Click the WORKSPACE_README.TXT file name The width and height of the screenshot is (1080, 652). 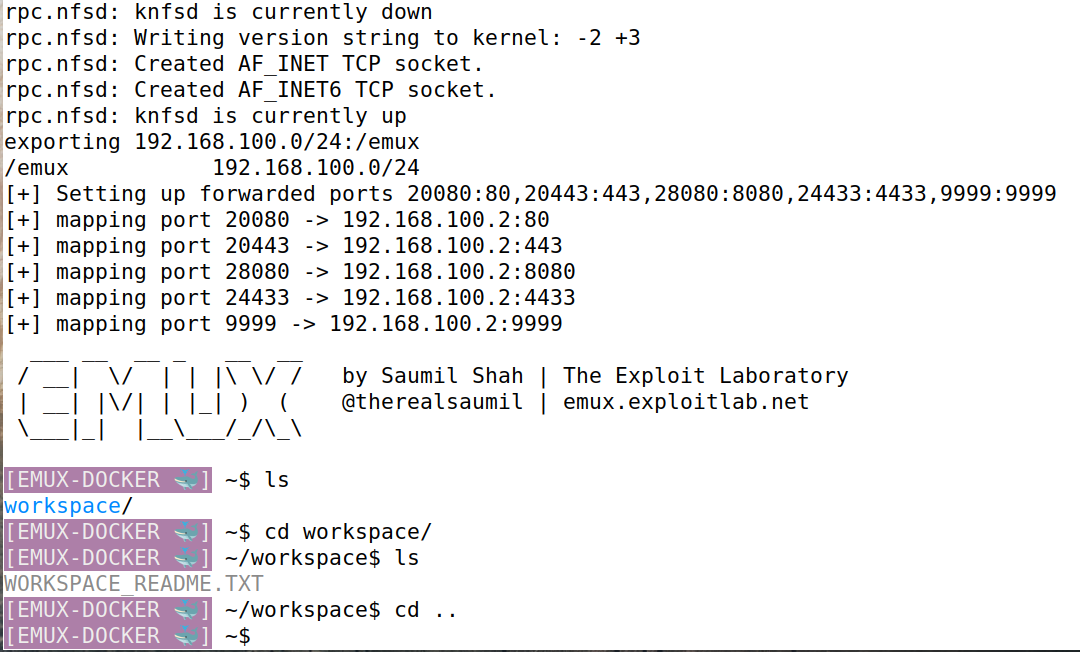click(134, 584)
